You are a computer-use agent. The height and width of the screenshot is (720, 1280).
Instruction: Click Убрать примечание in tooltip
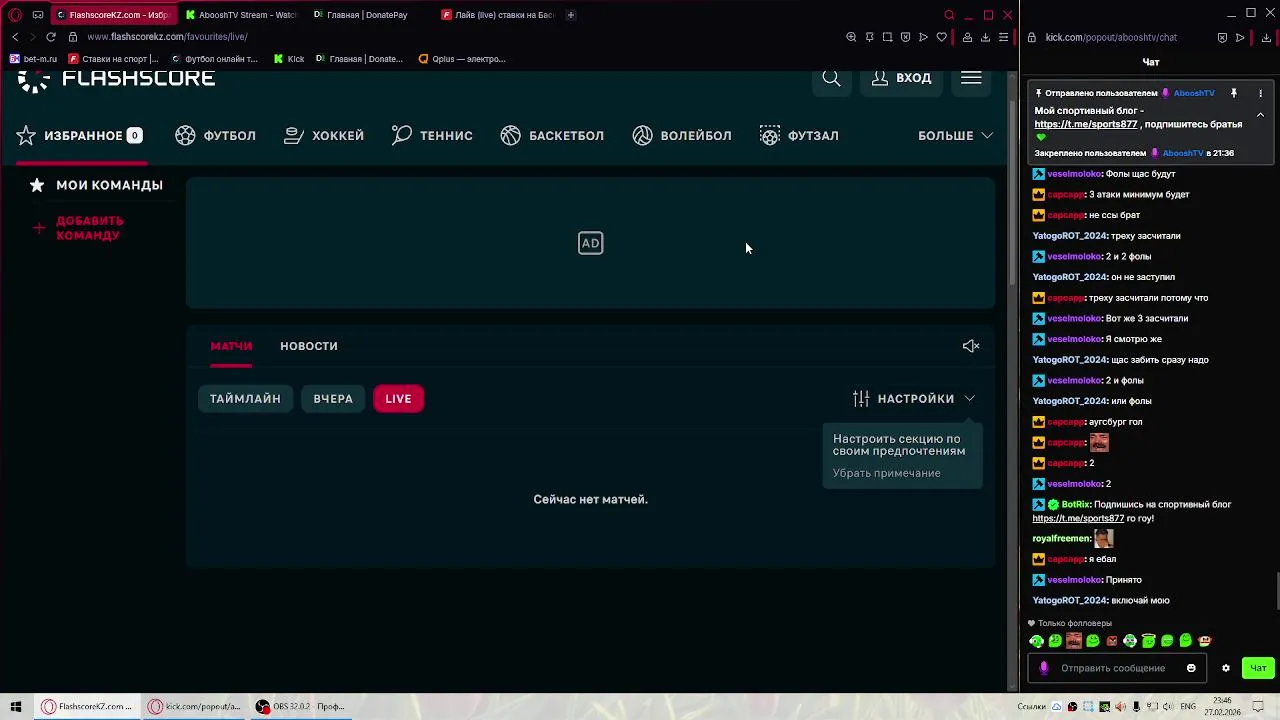[x=887, y=473]
